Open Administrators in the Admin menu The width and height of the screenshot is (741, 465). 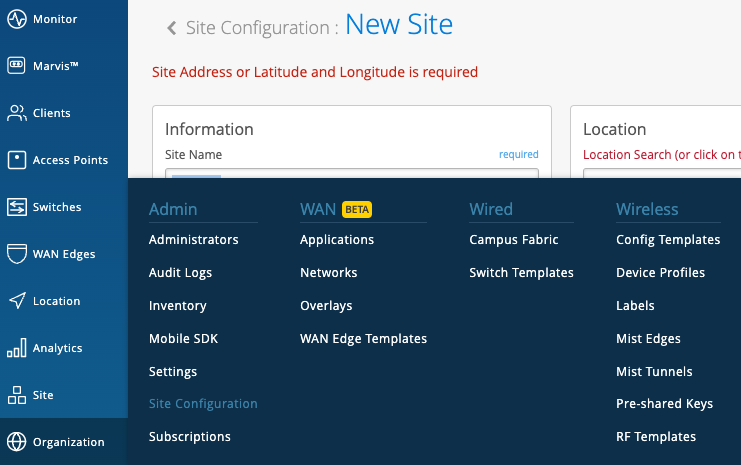pos(193,240)
